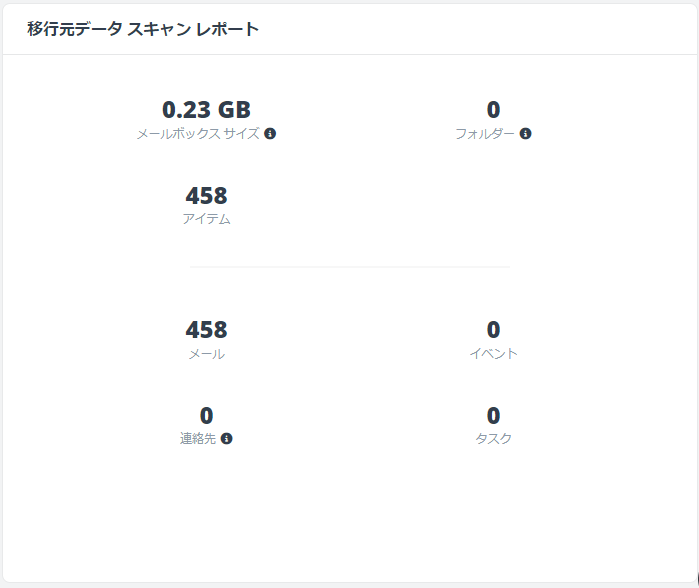Click the アイテム label

click(x=206, y=219)
